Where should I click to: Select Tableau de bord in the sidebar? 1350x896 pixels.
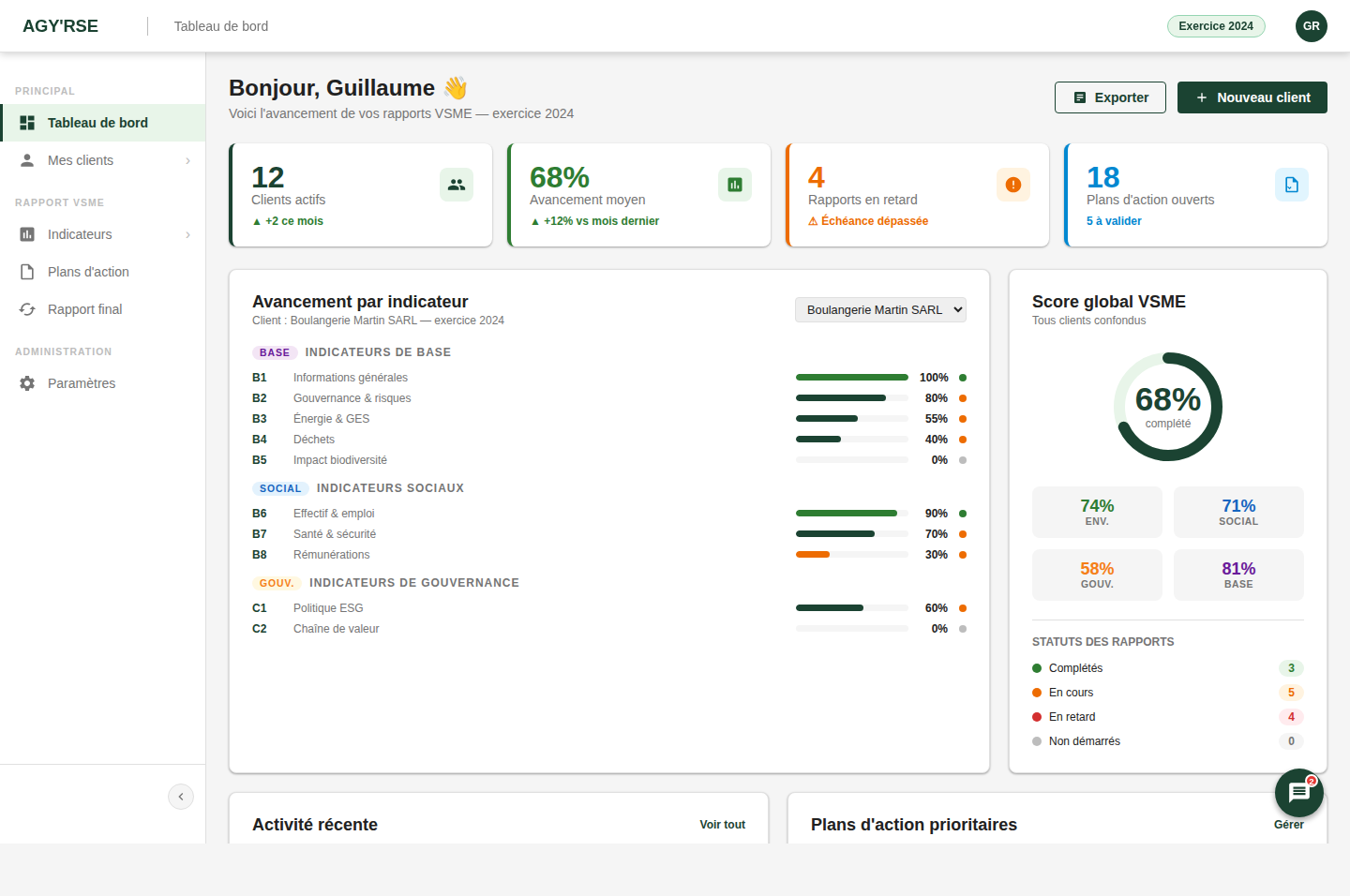pyautogui.click(x=103, y=123)
